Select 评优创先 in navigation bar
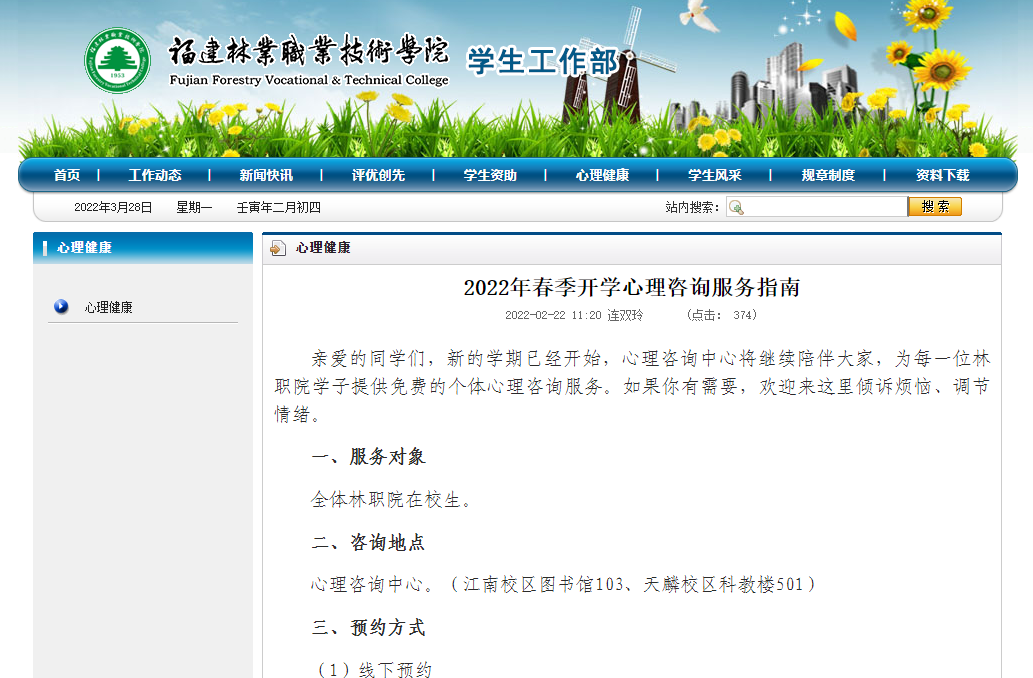 (x=378, y=175)
